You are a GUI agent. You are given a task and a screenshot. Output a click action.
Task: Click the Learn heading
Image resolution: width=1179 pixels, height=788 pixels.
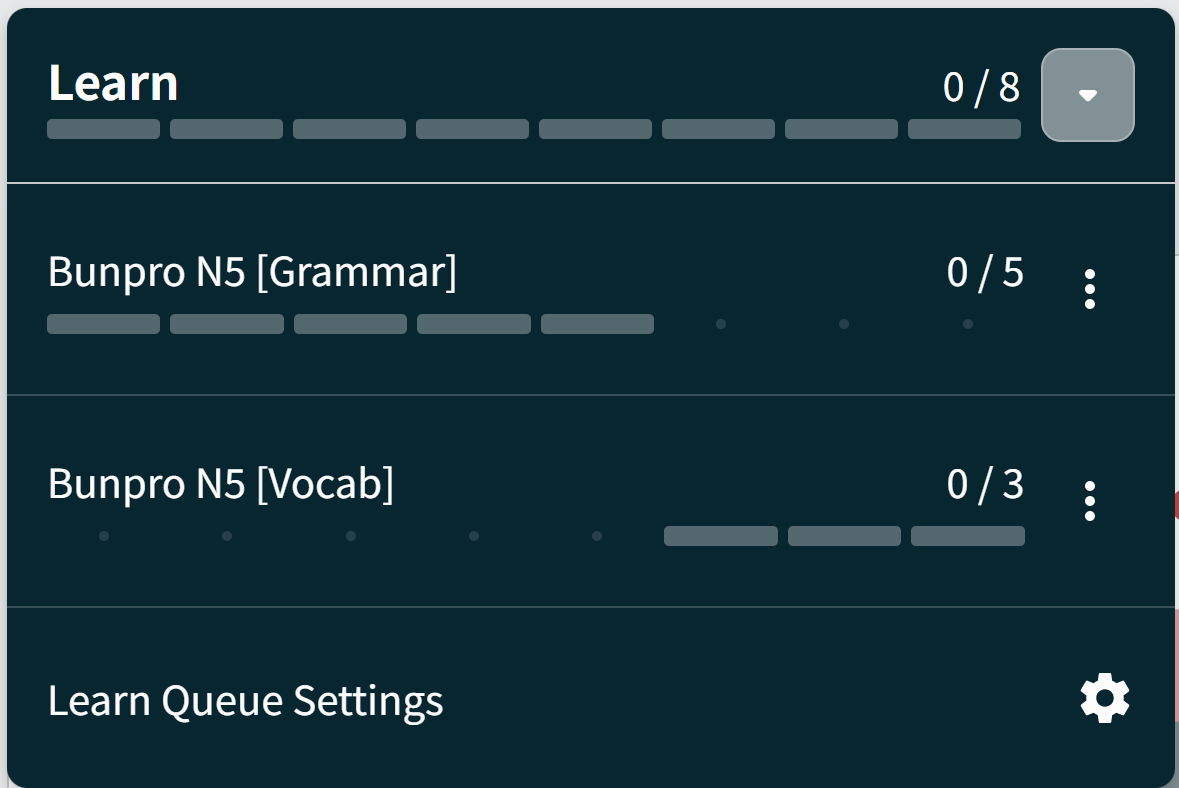(113, 84)
